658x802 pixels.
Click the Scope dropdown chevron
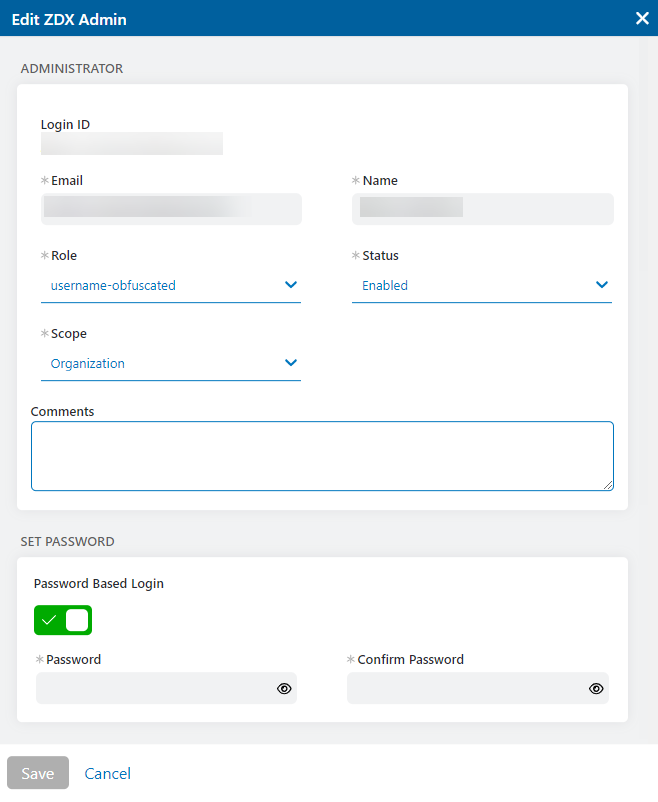291,363
